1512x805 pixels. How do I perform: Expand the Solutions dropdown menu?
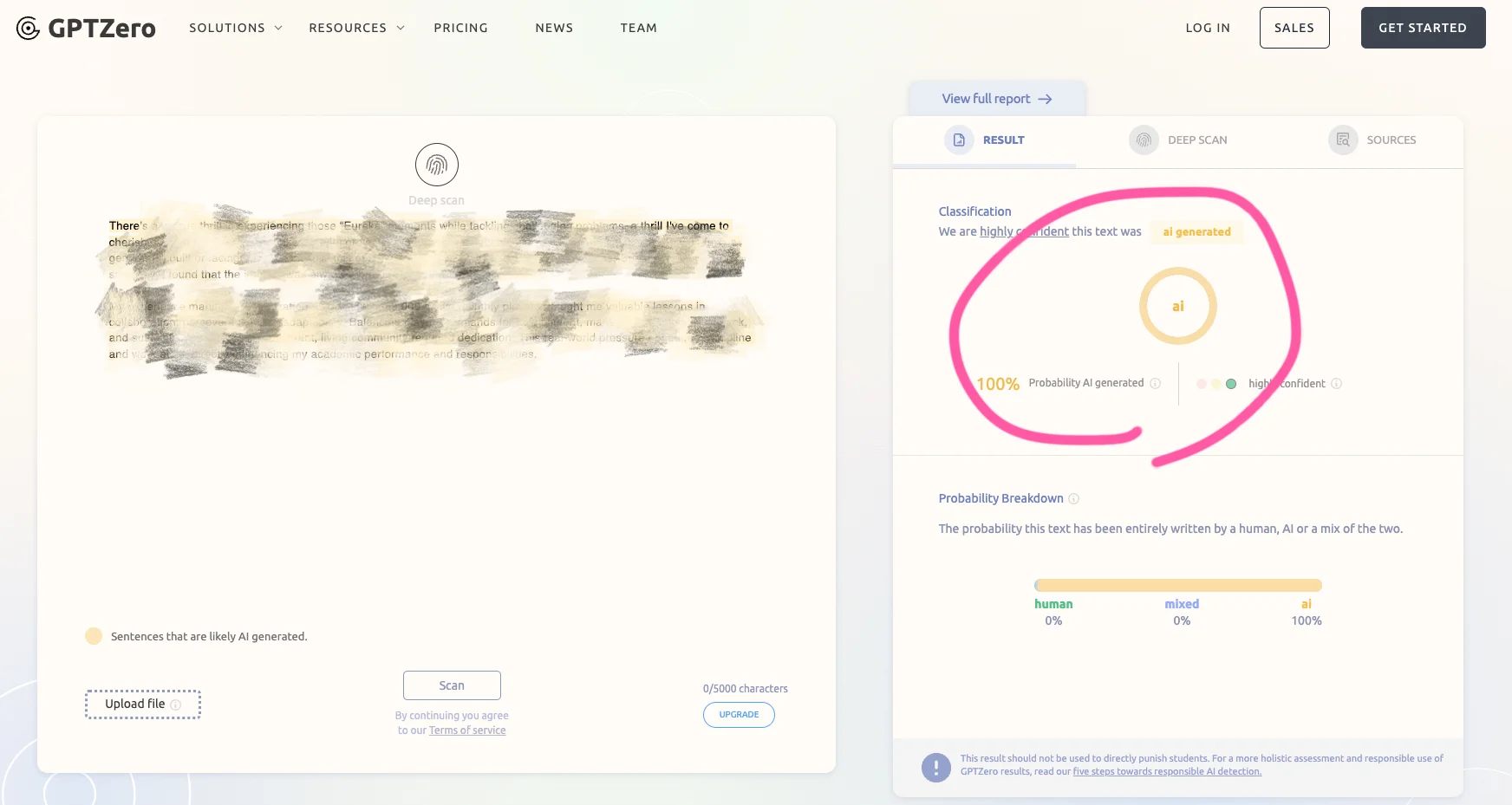click(236, 28)
